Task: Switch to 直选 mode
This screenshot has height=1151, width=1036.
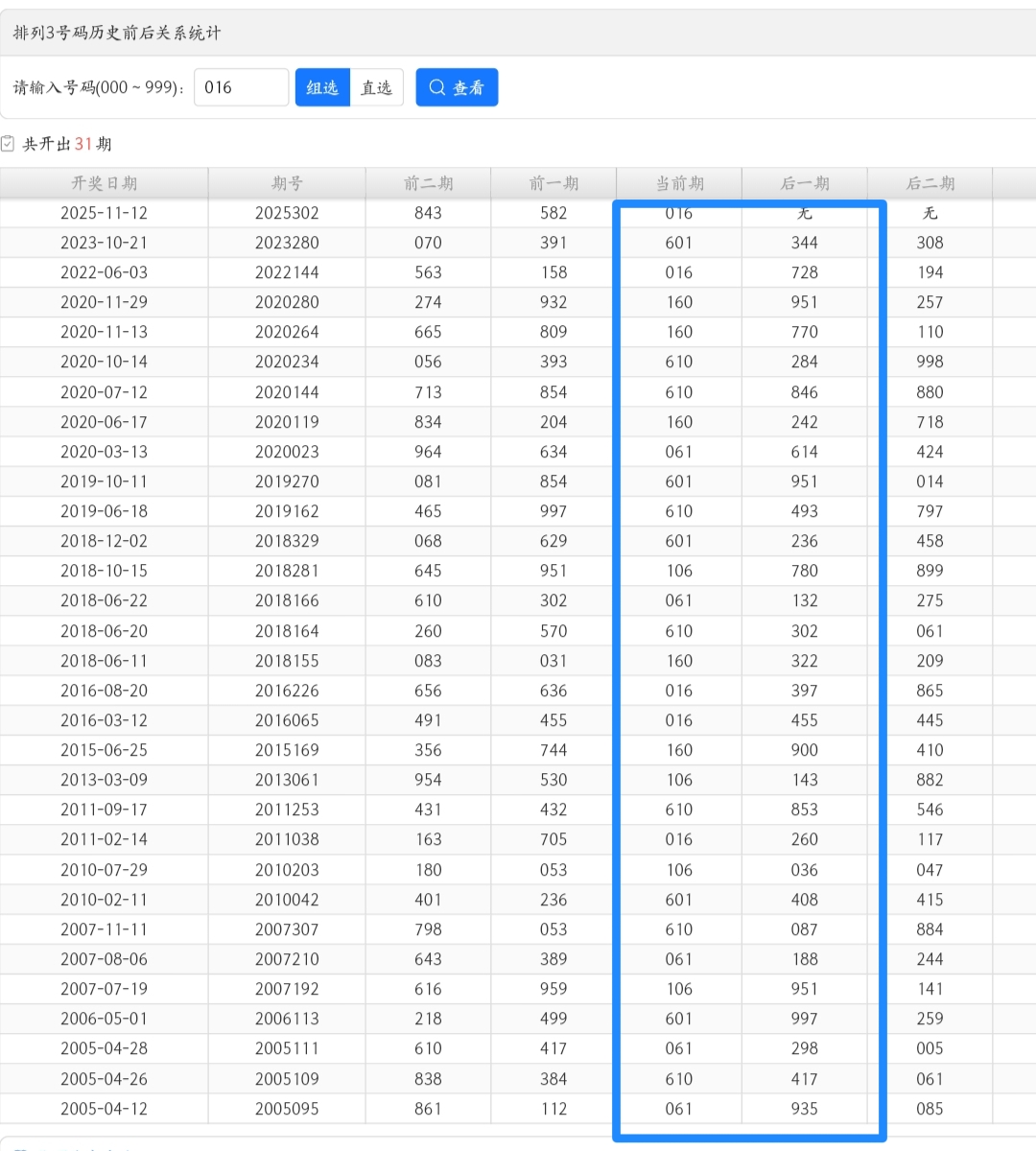Action: (x=376, y=87)
